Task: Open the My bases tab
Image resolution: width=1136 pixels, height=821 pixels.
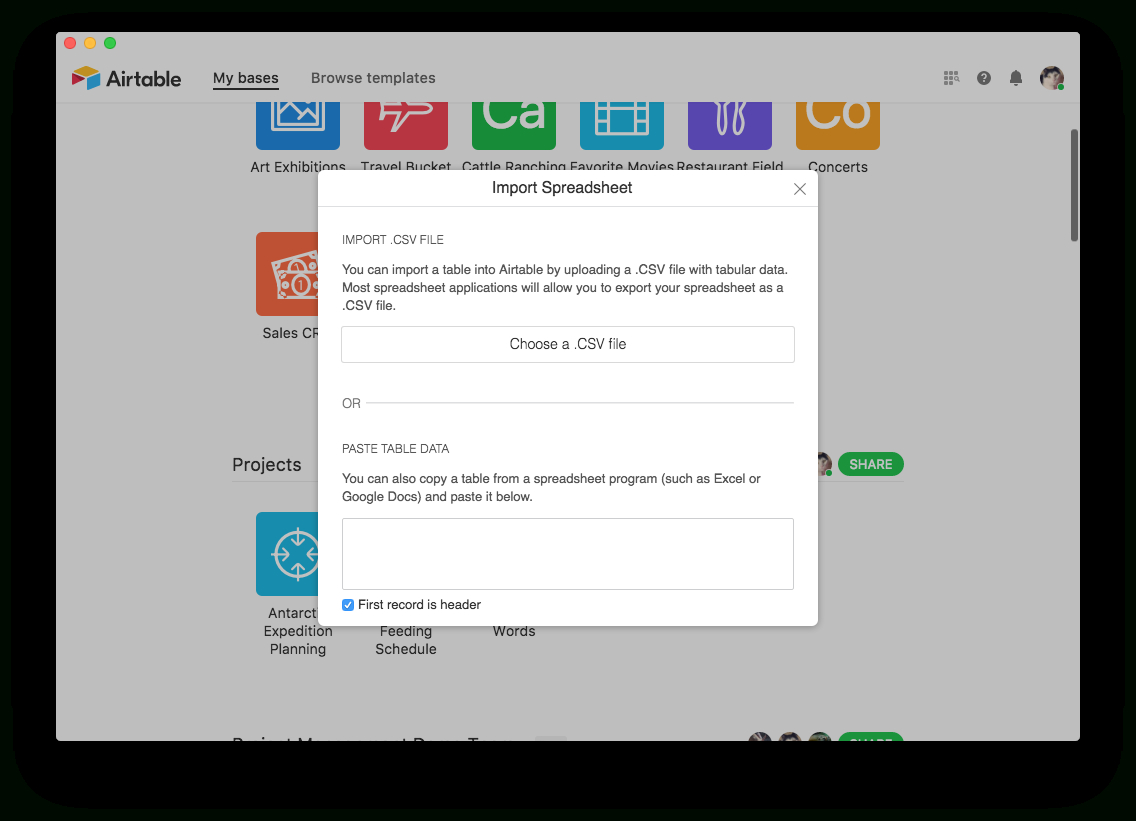Action: pyautogui.click(x=246, y=78)
